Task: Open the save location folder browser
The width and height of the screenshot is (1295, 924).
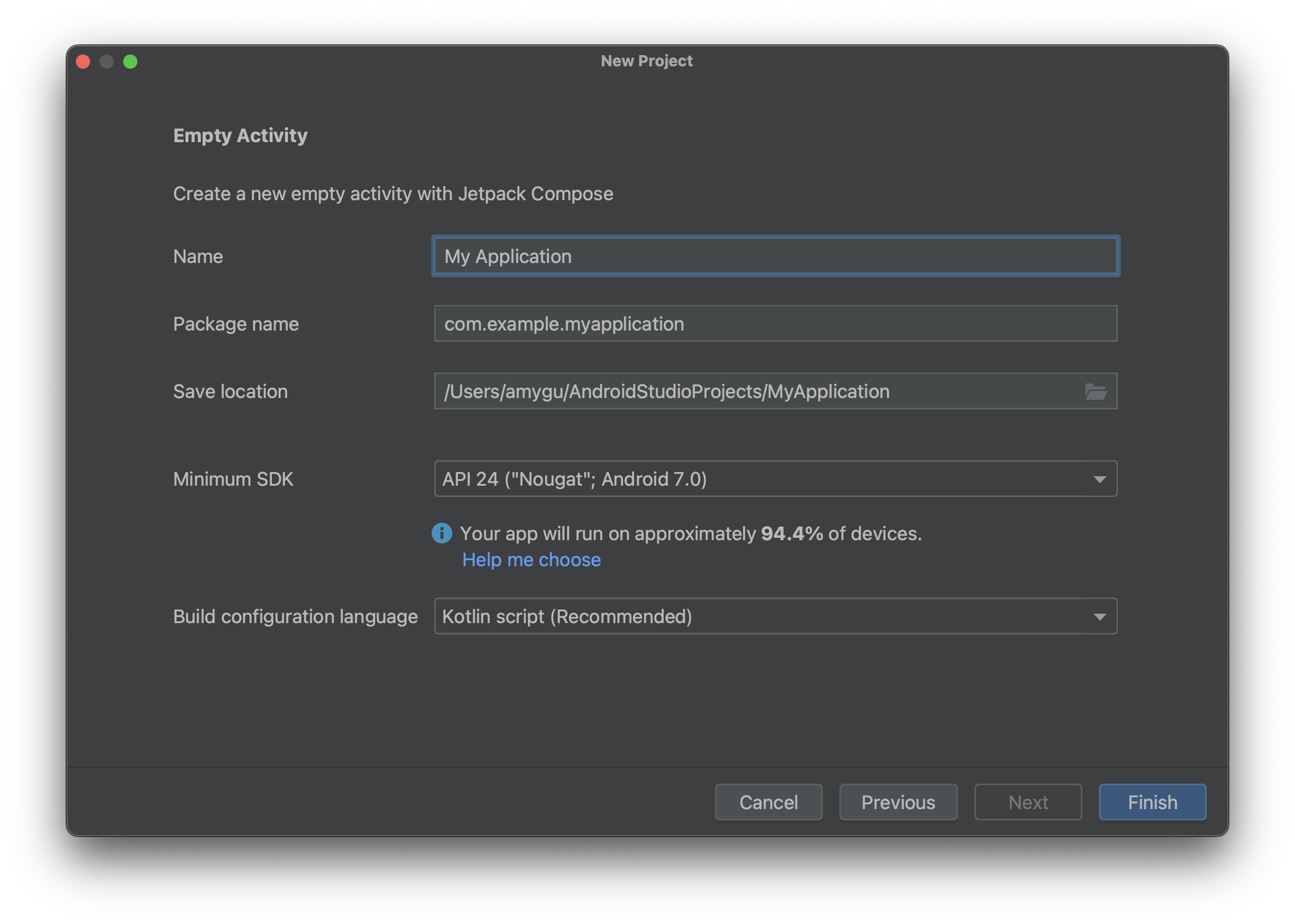Action: (1096, 391)
